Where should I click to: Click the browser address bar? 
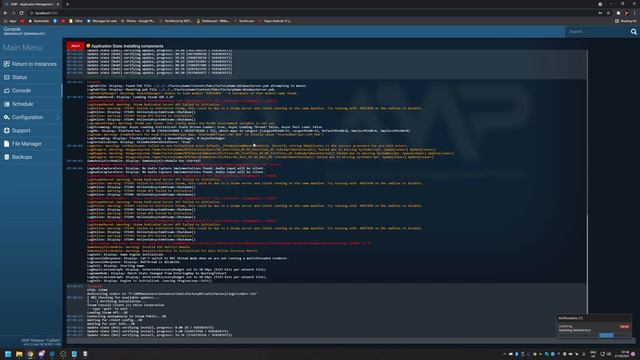(x=310, y=13)
